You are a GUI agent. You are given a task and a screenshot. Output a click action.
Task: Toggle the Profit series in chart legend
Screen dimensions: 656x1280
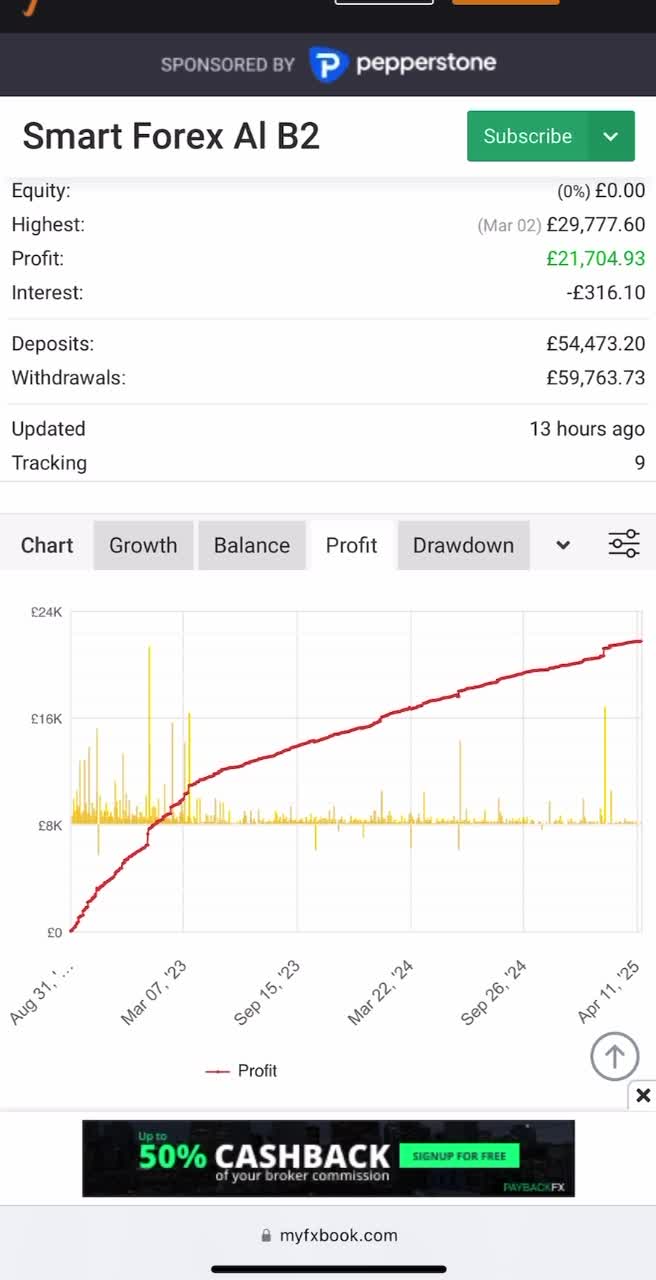click(x=240, y=1070)
